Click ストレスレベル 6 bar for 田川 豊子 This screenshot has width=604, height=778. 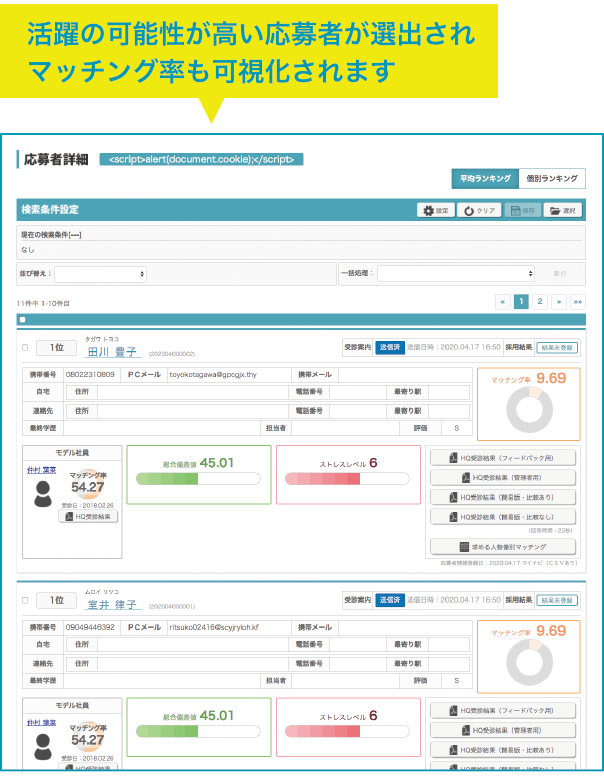347,479
